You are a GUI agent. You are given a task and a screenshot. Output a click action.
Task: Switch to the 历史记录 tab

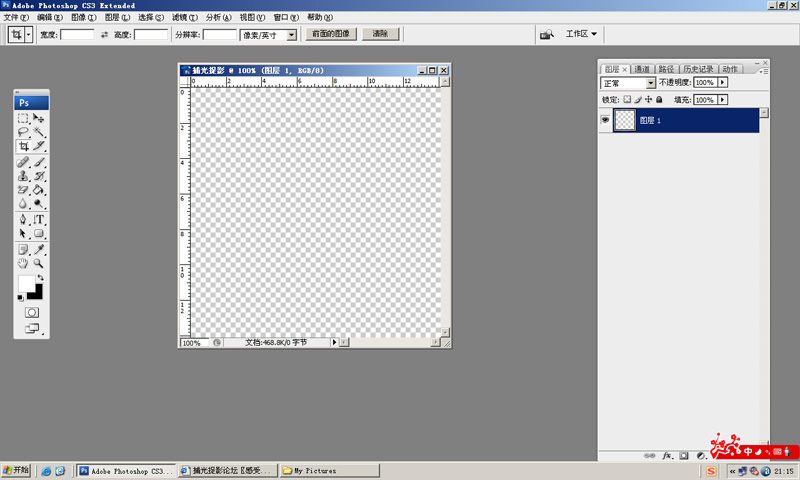pos(698,69)
